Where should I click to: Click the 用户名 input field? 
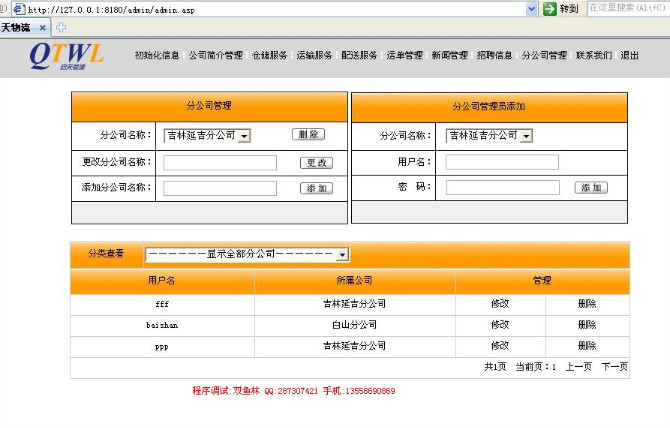(x=502, y=162)
